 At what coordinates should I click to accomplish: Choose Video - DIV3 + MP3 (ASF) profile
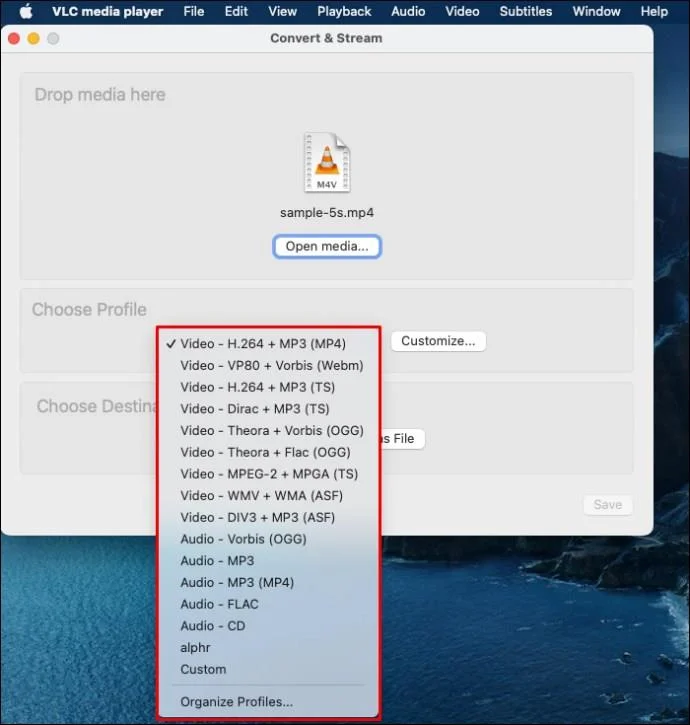click(268, 517)
